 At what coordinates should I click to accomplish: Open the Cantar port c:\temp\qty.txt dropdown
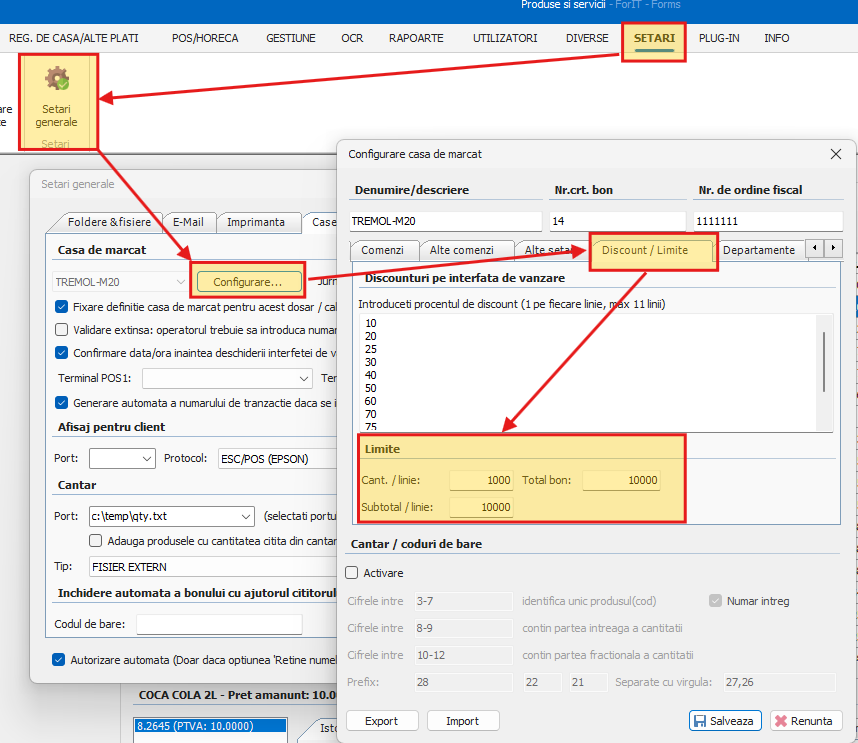click(246, 516)
